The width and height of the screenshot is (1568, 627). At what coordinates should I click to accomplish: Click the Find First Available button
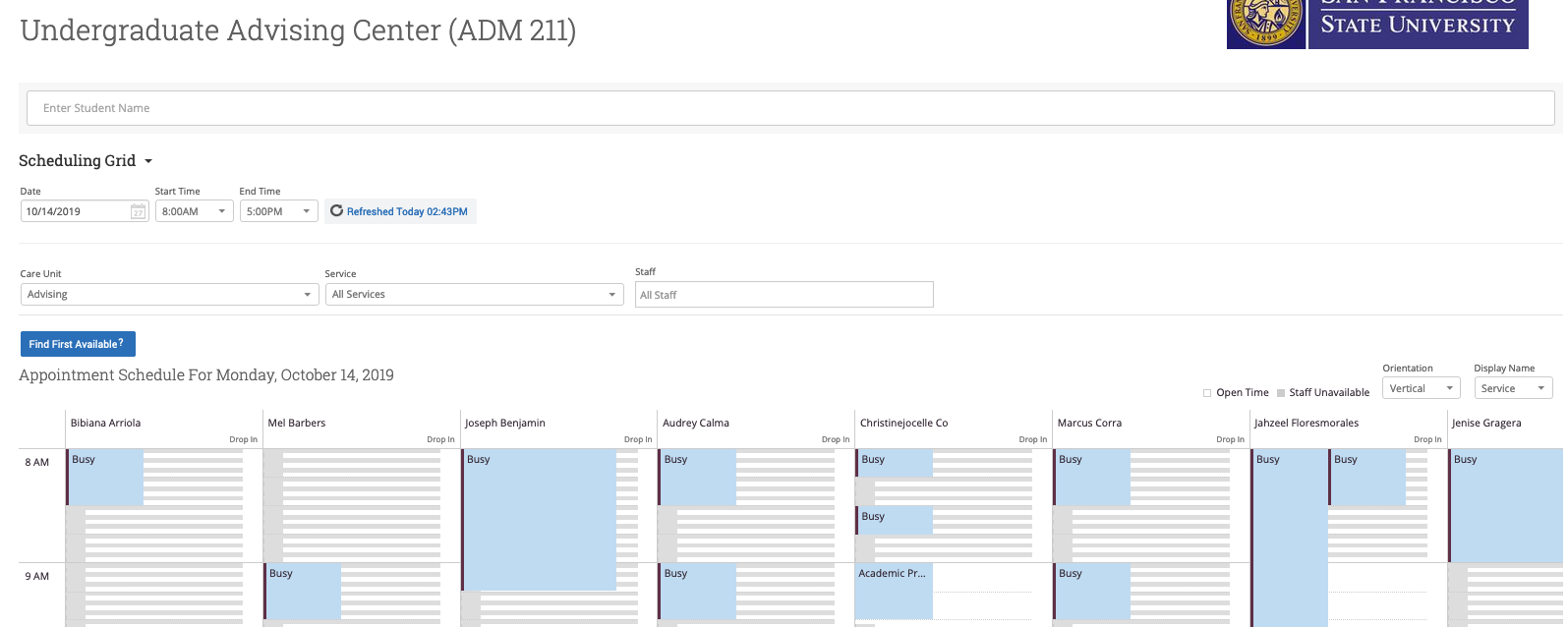78,344
